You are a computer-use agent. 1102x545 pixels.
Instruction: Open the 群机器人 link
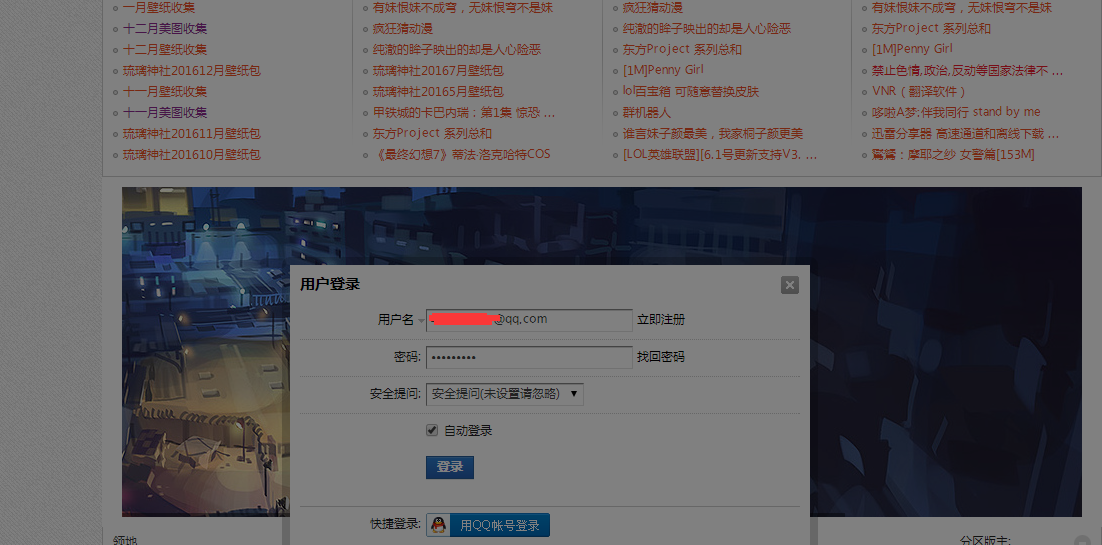click(x=647, y=113)
